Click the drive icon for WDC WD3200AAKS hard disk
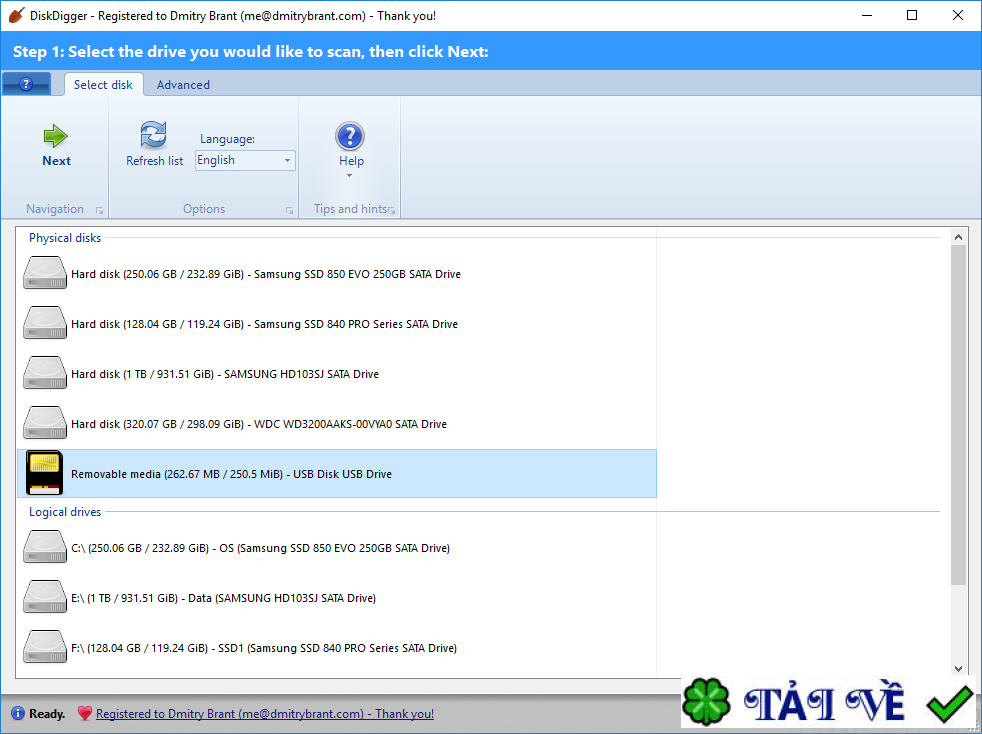This screenshot has height=734, width=982. click(x=45, y=423)
